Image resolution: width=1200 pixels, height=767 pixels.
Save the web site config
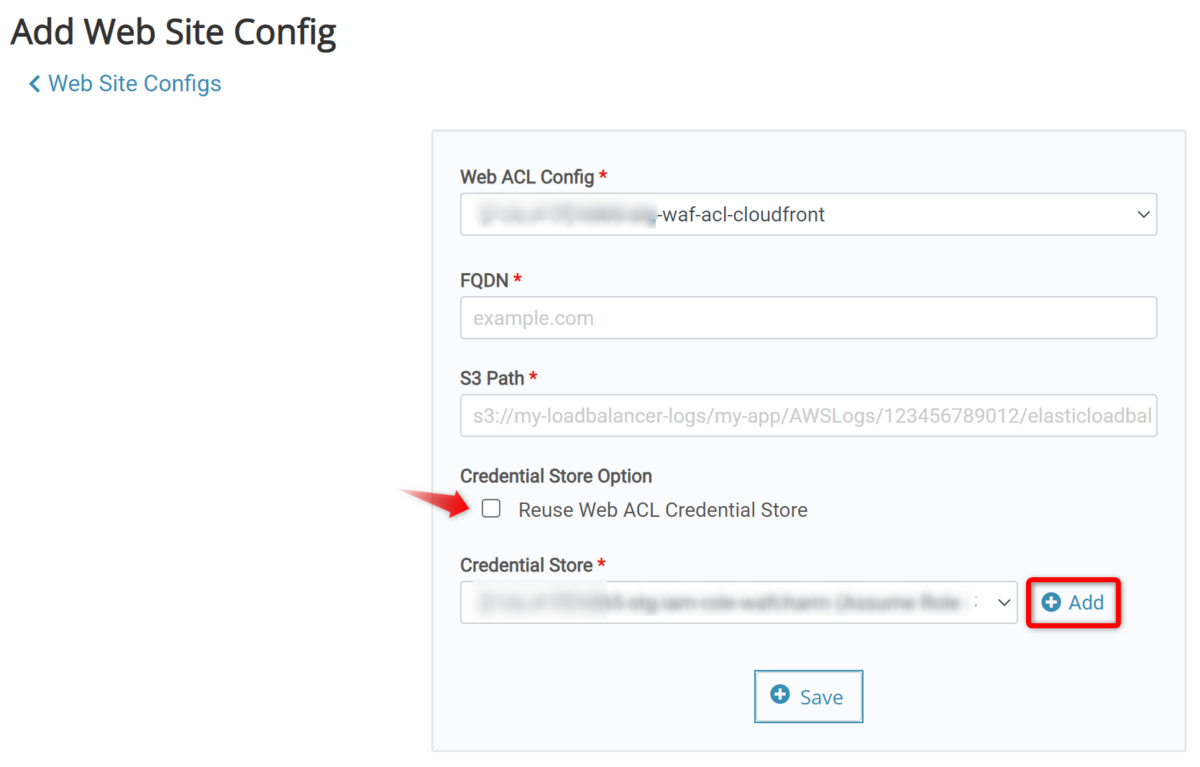pos(808,696)
